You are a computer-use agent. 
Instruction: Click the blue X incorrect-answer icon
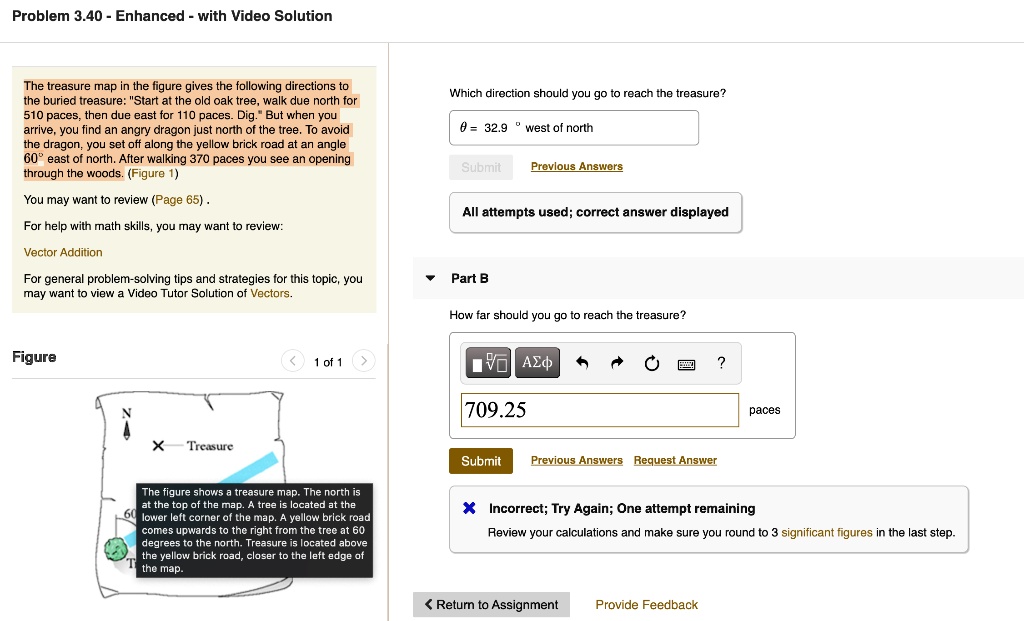point(470,507)
